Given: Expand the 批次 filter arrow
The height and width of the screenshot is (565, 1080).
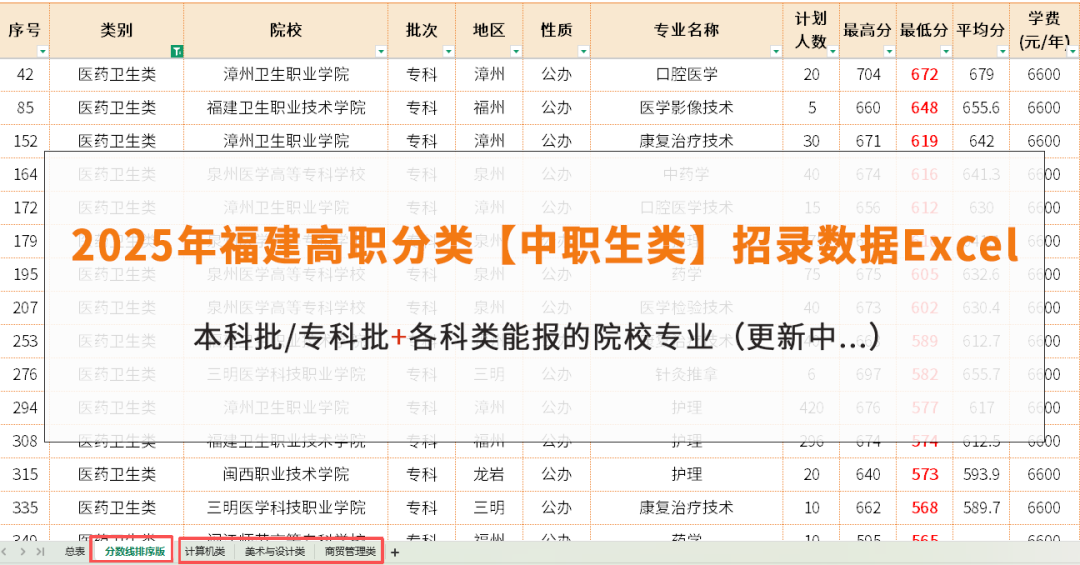Looking at the screenshot, I should point(447,51).
